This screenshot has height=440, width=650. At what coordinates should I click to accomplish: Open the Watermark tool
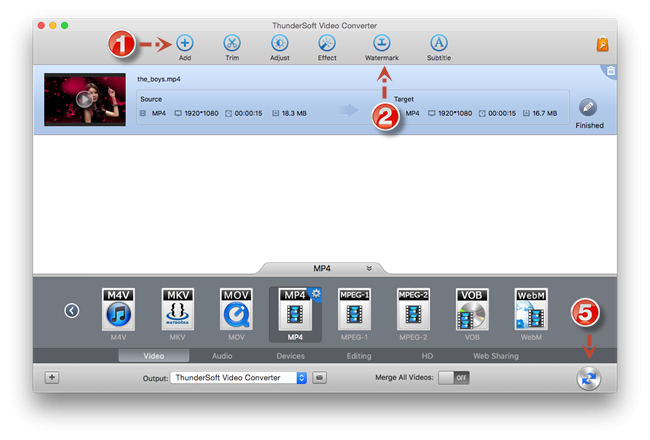coord(381,43)
